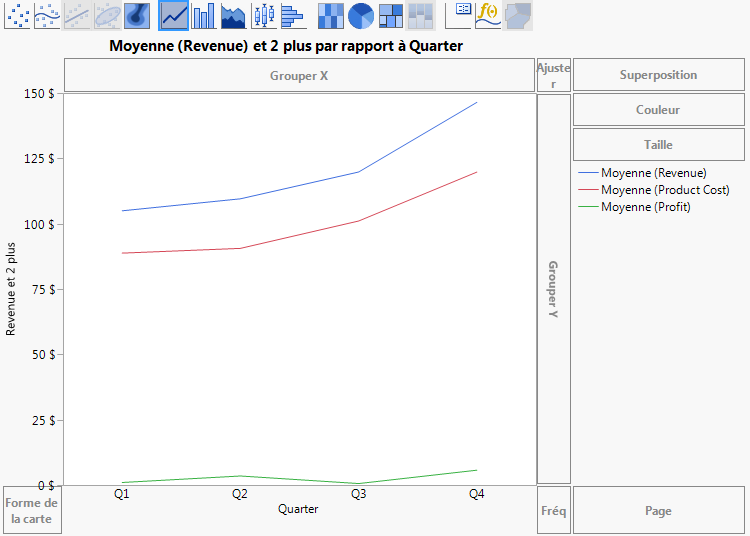Screen dimensions: 750x536
Task: Click the Q4 tick label
Action: point(476,494)
